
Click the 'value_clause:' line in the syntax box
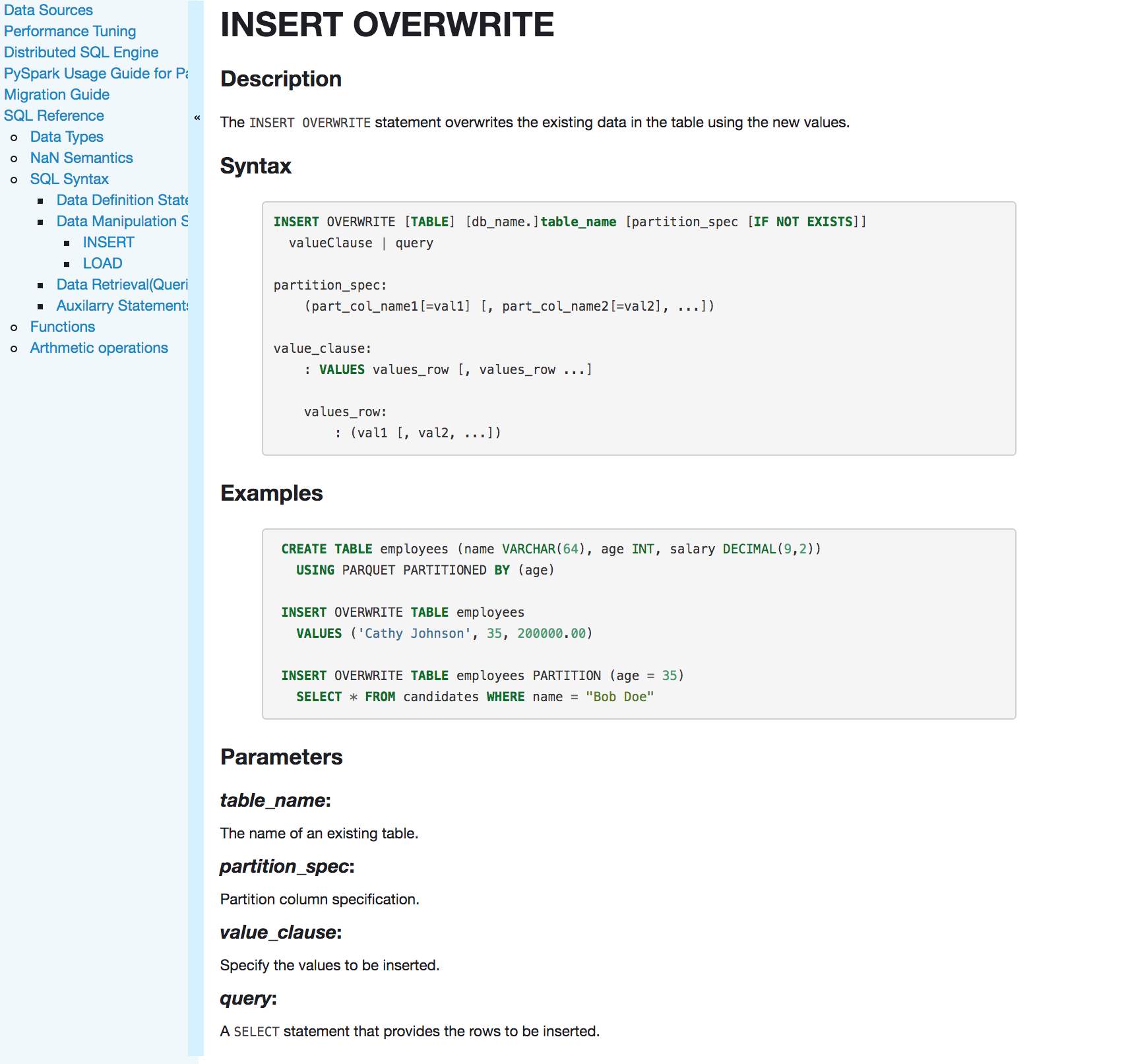[x=323, y=348]
